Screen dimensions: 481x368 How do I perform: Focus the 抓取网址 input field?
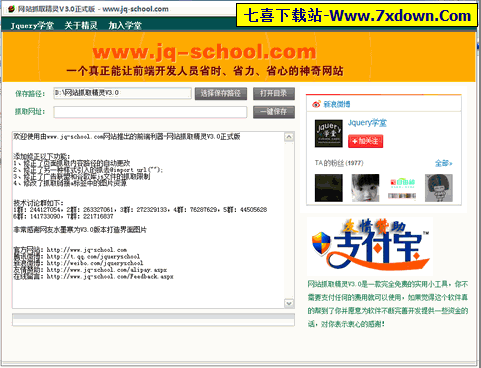coord(150,112)
